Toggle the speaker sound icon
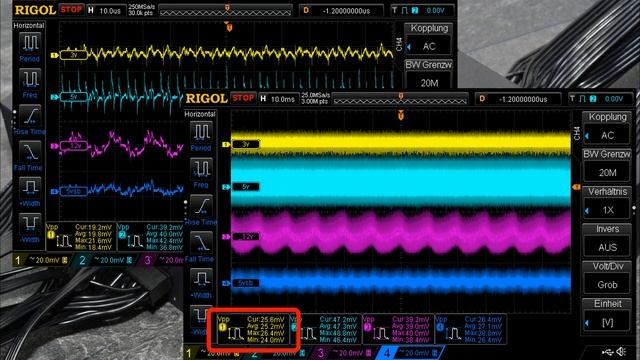The height and width of the screenshot is (360, 640). [x=622, y=351]
